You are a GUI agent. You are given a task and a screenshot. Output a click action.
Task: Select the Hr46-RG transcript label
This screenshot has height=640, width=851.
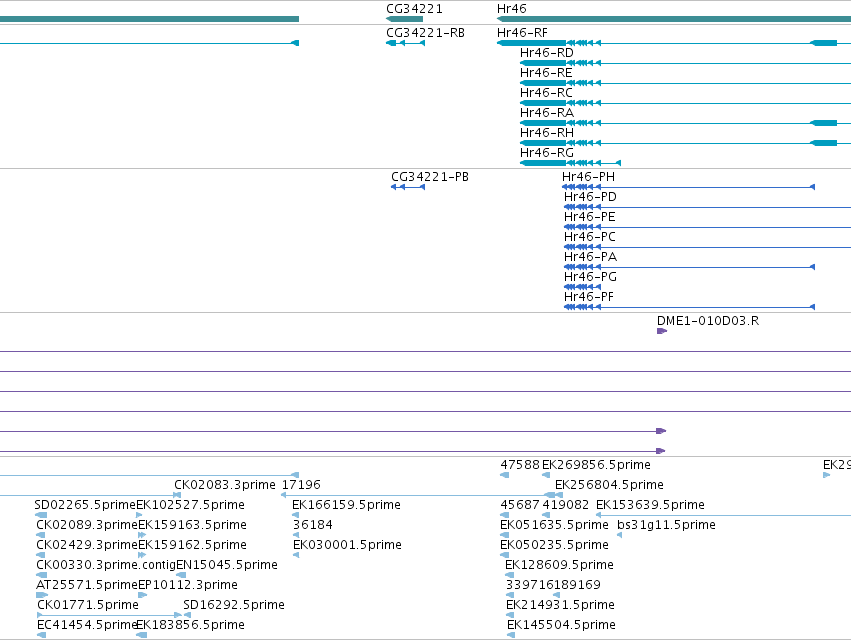pyautogui.click(x=547, y=153)
